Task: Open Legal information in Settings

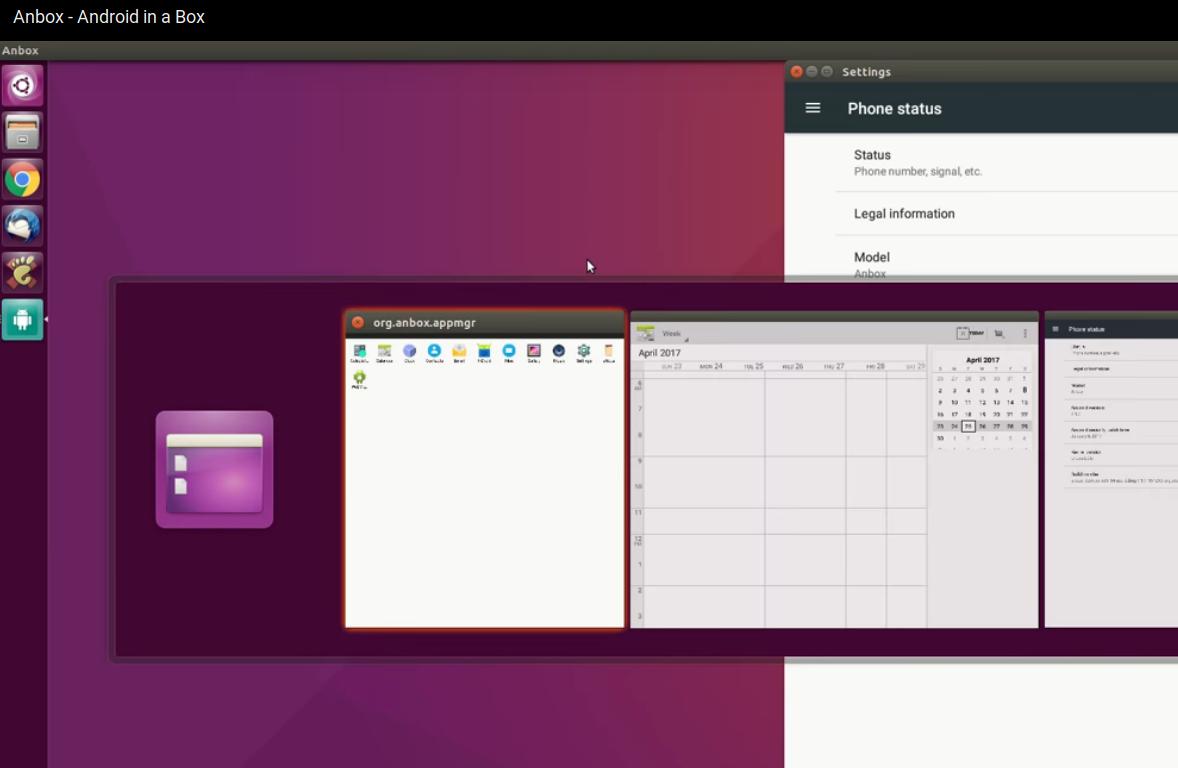Action: coord(1007,213)
